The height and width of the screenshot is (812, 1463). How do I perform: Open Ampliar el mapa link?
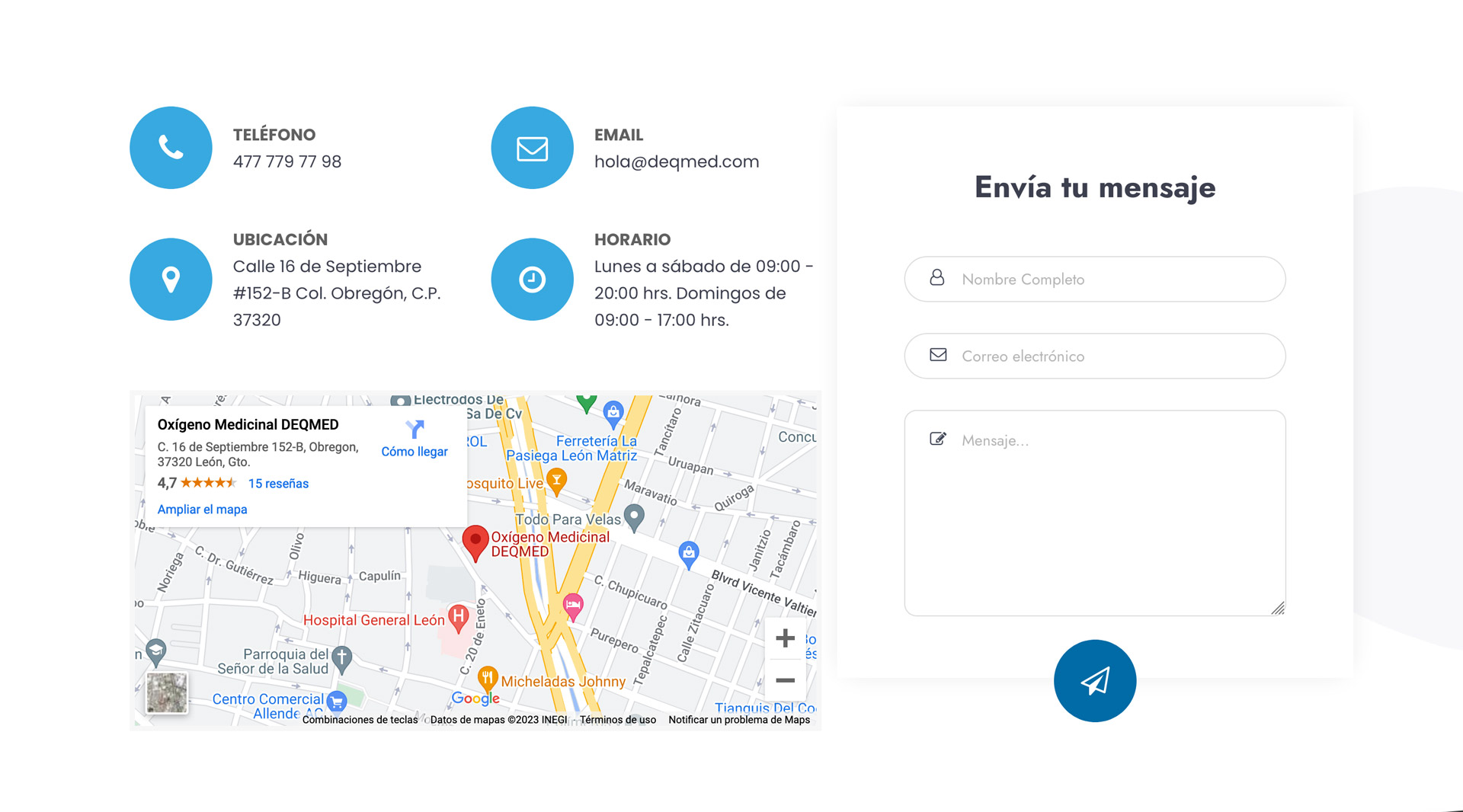click(x=202, y=510)
